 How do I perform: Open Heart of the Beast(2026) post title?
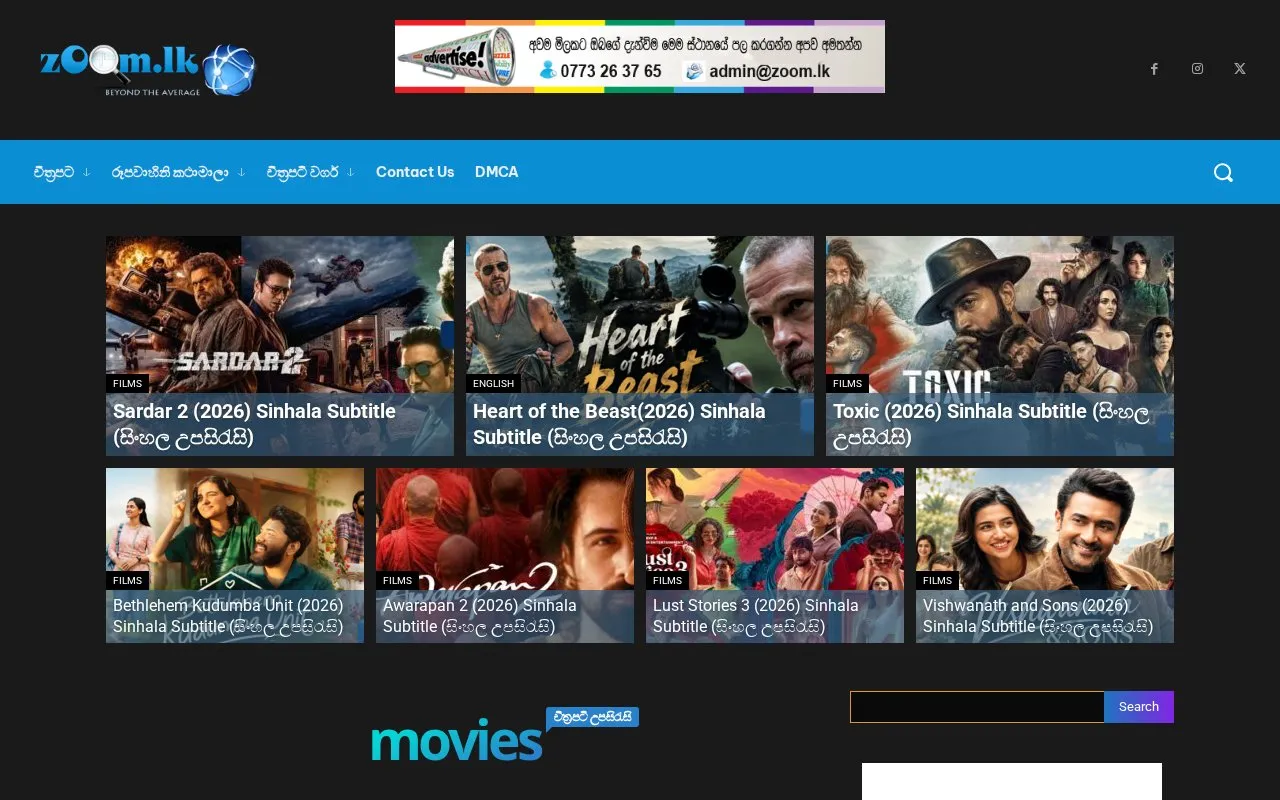coord(619,424)
